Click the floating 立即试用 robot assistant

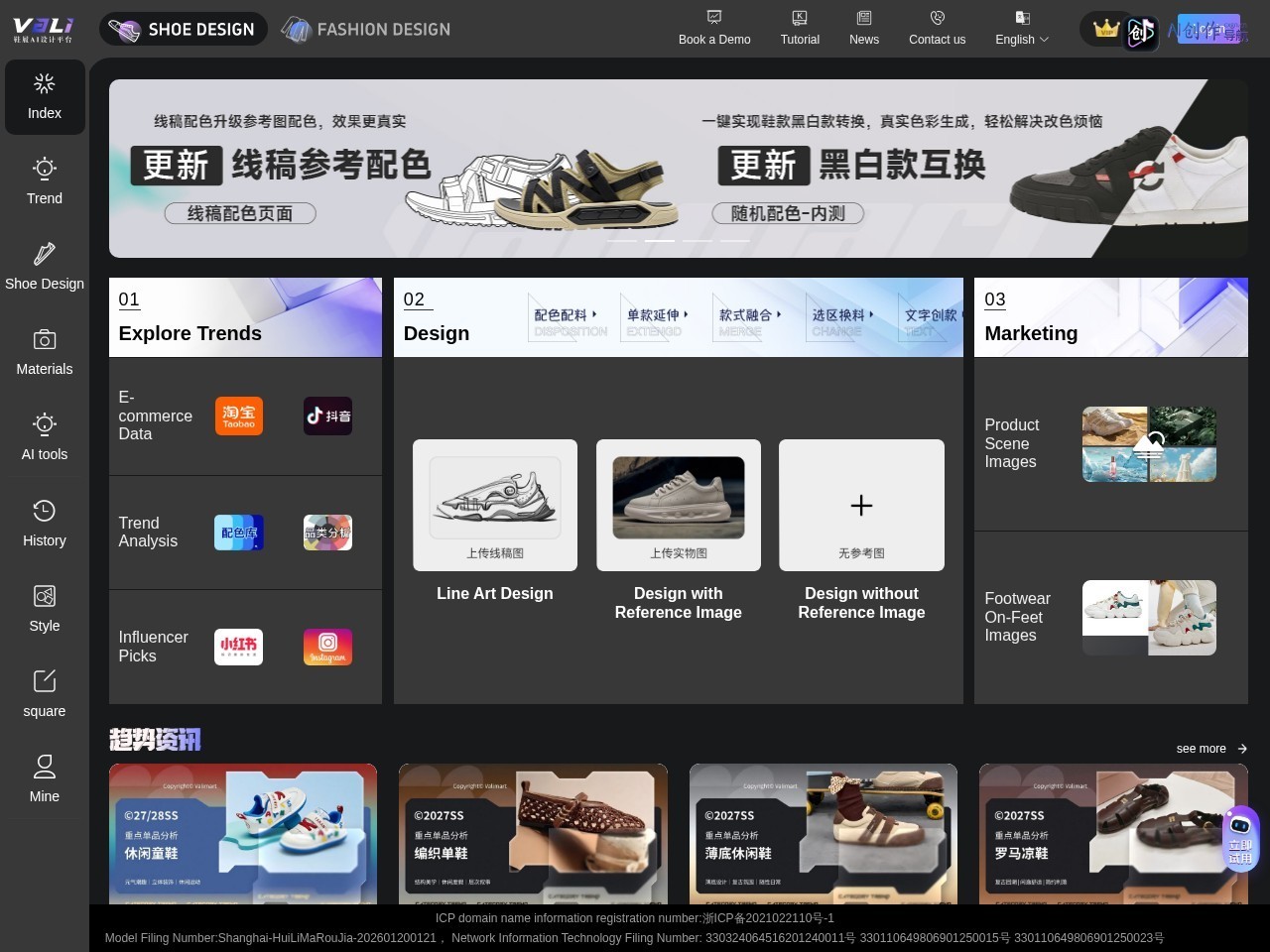tap(1241, 838)
